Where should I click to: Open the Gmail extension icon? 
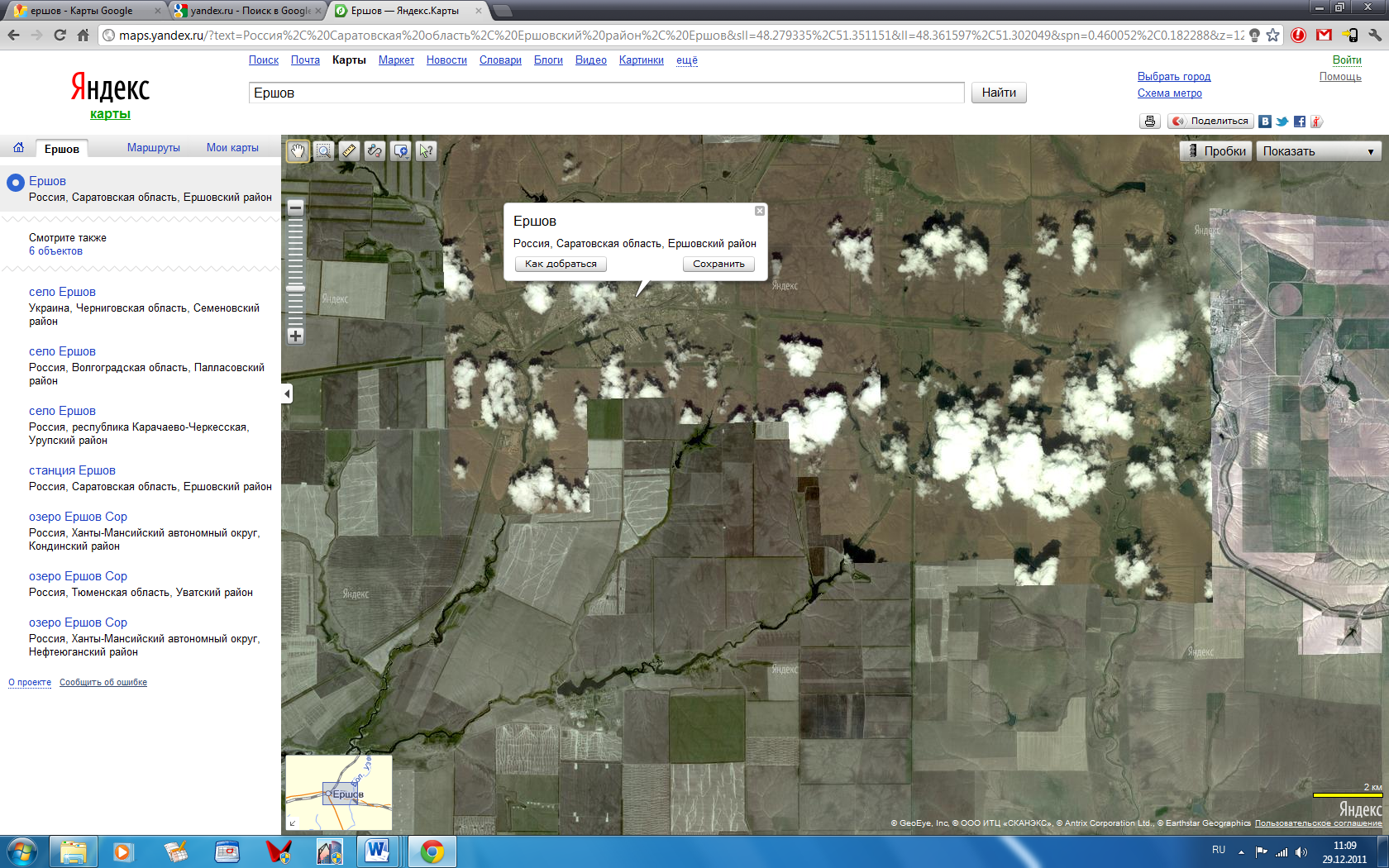tap(1325, 35)
